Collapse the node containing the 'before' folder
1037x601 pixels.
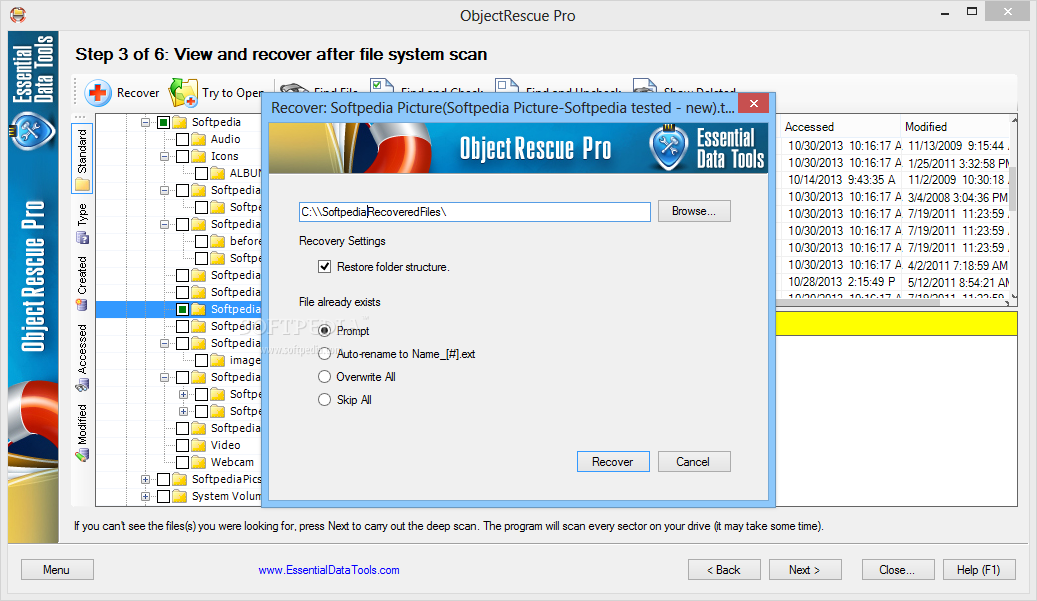[164, 225]
